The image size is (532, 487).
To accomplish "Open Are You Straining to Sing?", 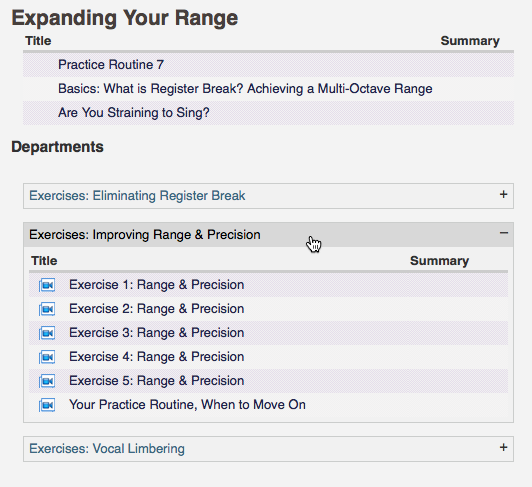I will tap(134, 113).
